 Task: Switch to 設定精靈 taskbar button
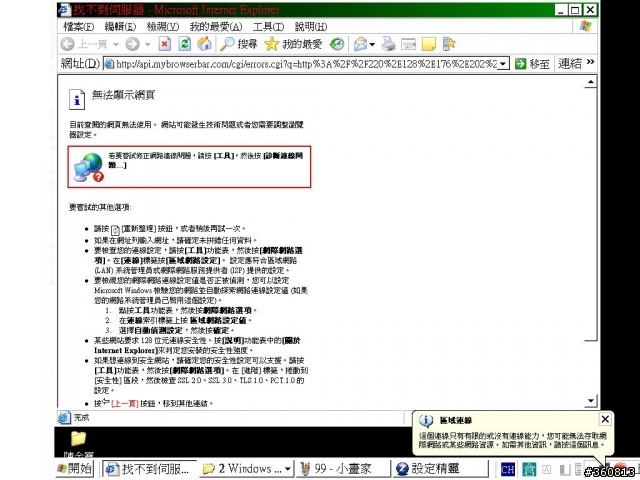pyautogui.click(x=441, y=469)
